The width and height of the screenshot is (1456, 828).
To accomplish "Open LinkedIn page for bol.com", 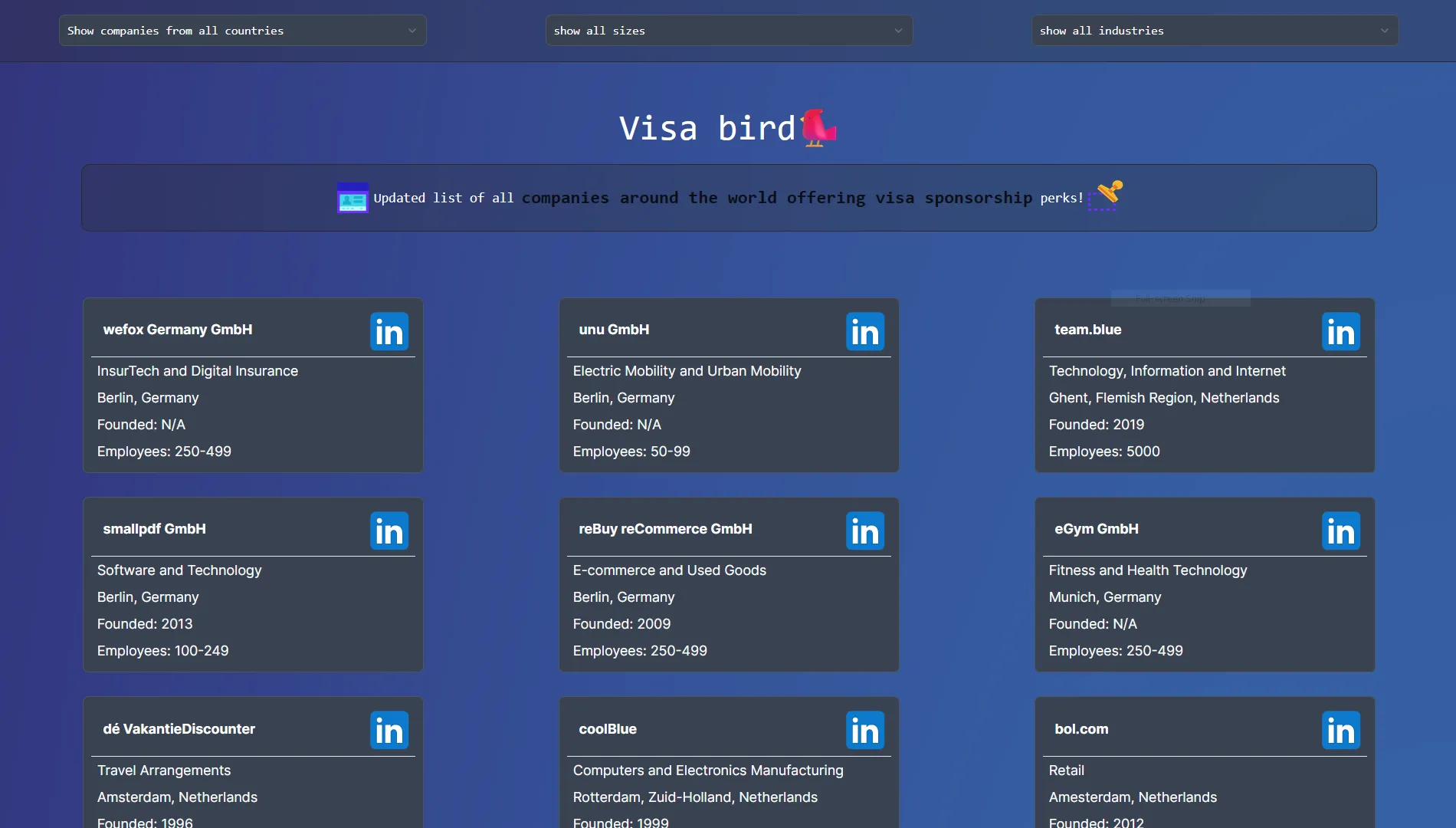I will (1341, 730).
